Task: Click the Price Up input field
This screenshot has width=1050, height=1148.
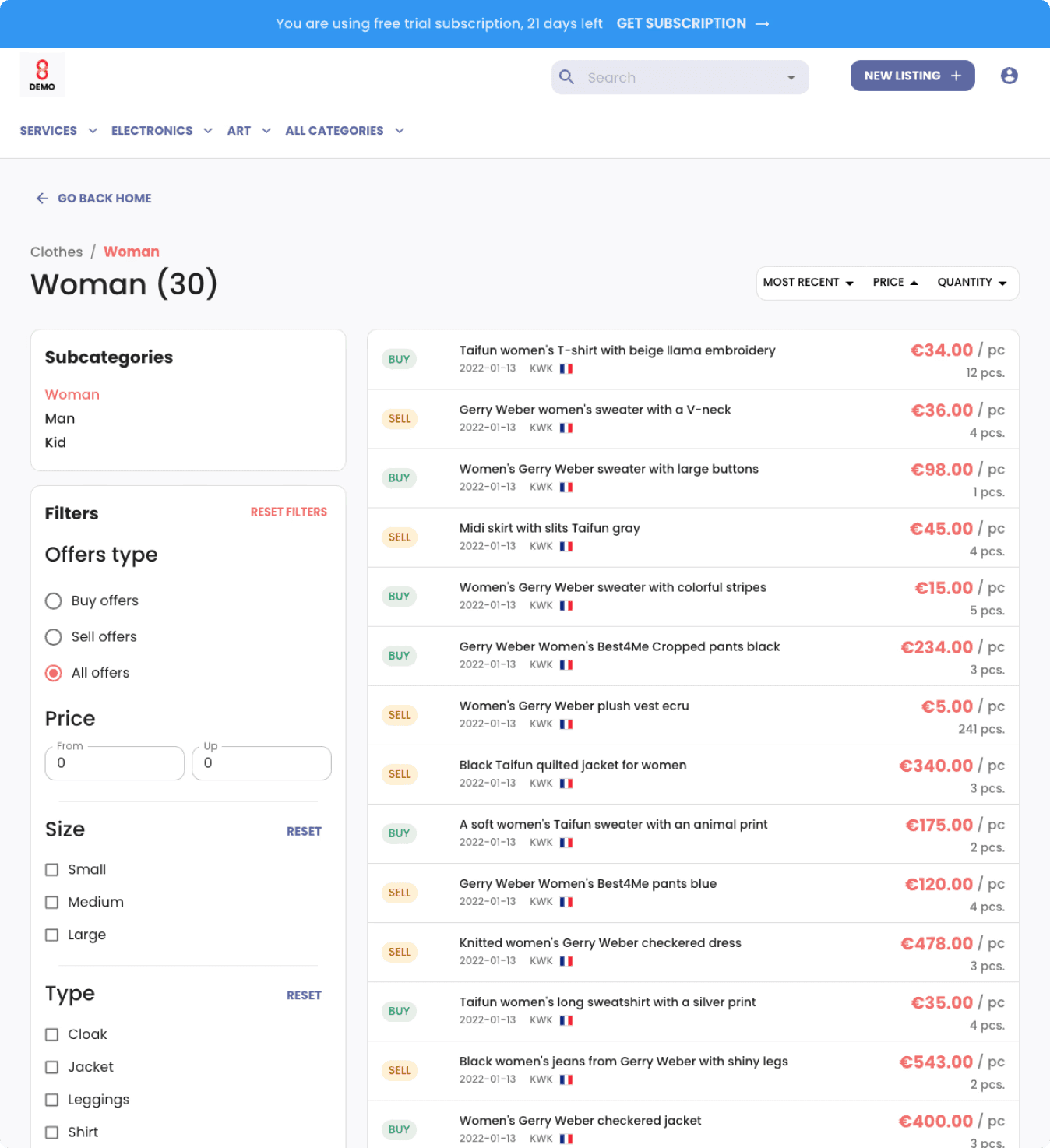Action: (x=262, y=763)
